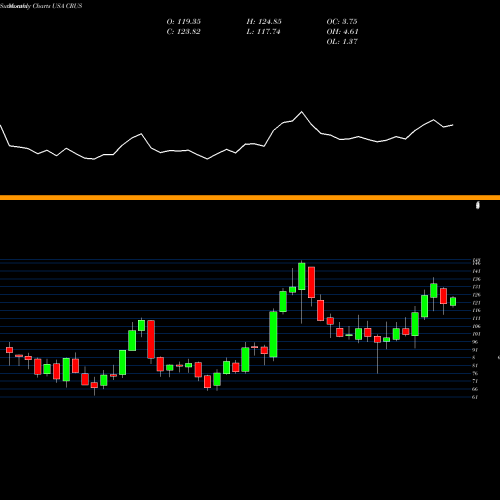Viewport: 500px width, 500px height.
Task: Click the 91 price axis label
Action: [475, 350]
